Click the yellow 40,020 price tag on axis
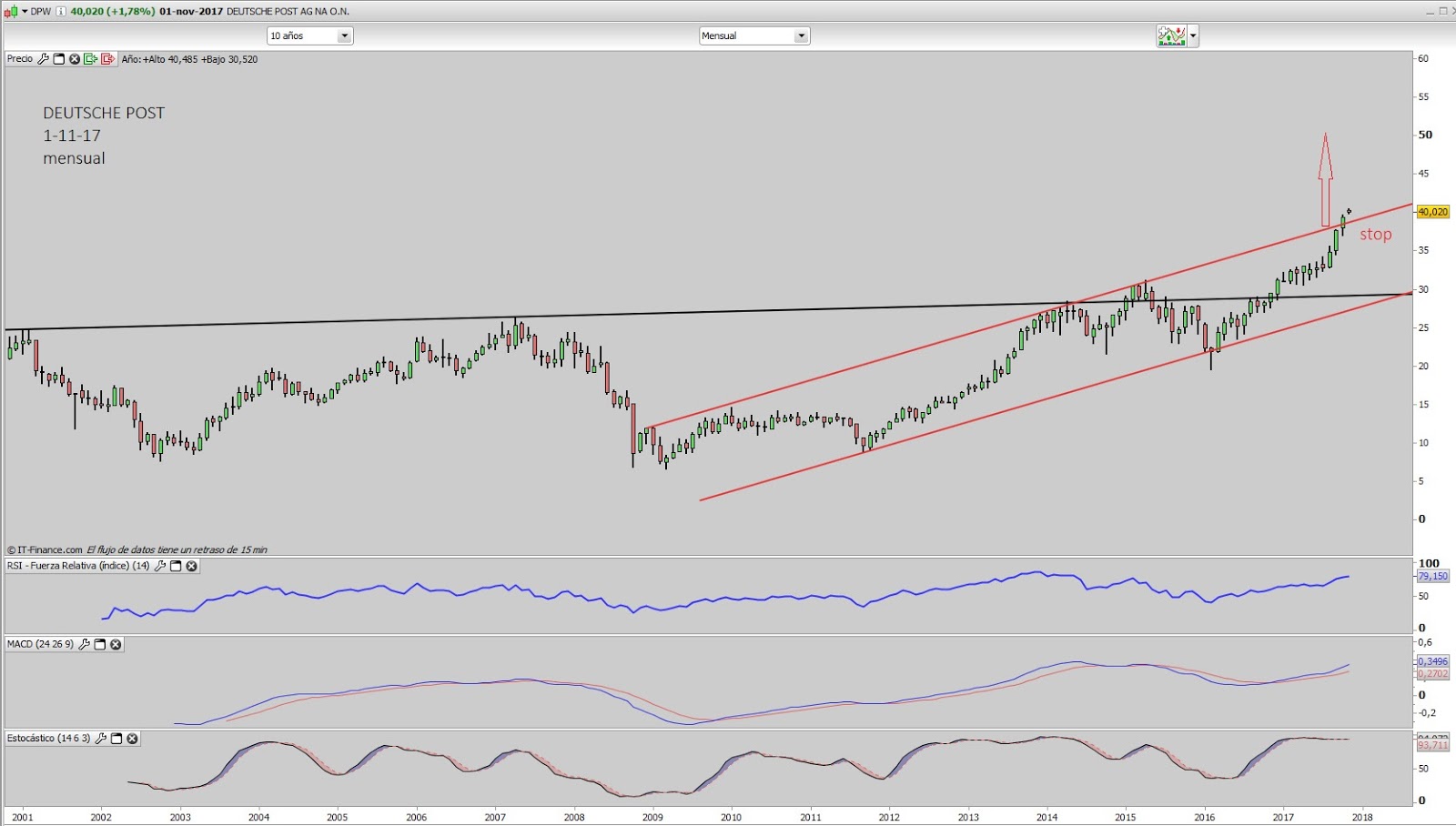The height and width of the screenshot is (826, 1456). 1432,212
